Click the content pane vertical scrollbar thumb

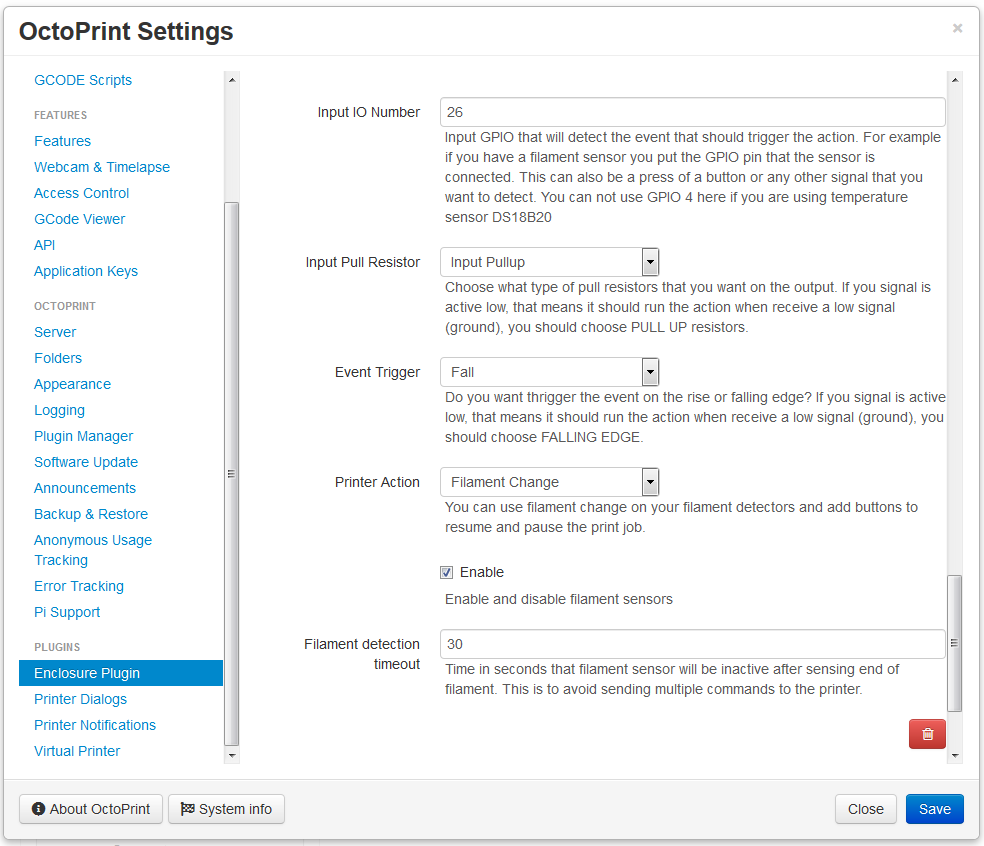[x=955, y=643]
